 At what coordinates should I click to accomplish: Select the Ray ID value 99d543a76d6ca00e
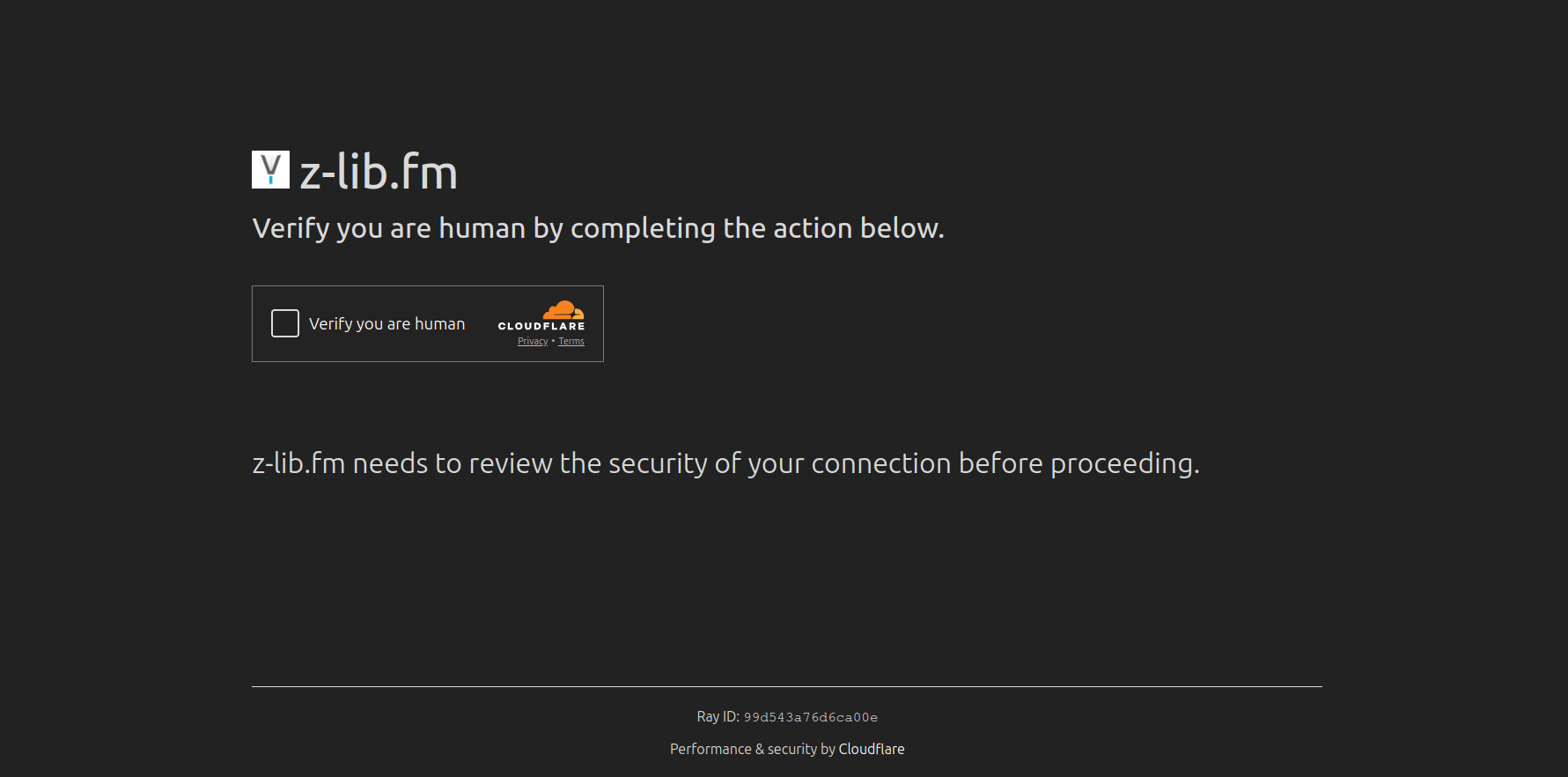coord(811,717)
